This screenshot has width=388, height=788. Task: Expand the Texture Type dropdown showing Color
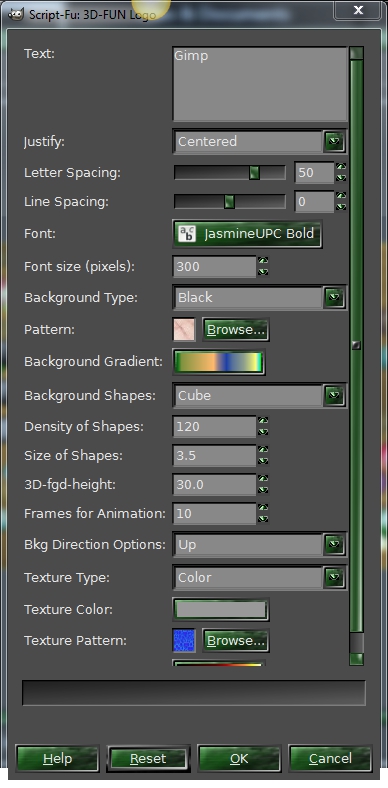(259, 577)
